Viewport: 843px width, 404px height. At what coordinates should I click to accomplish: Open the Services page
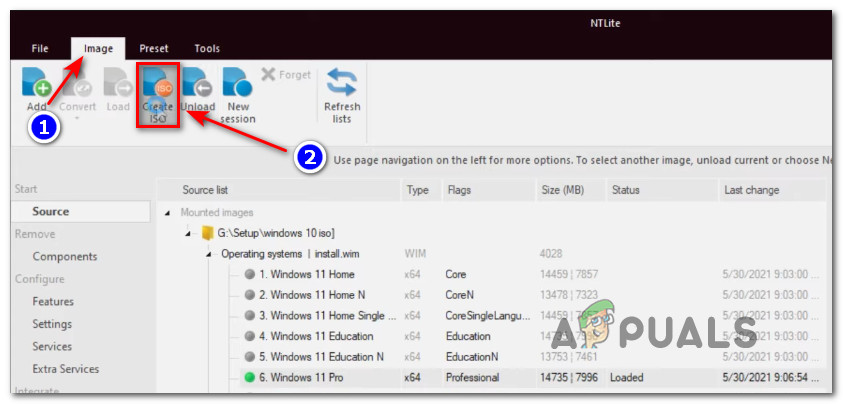(x=52, y=347)
